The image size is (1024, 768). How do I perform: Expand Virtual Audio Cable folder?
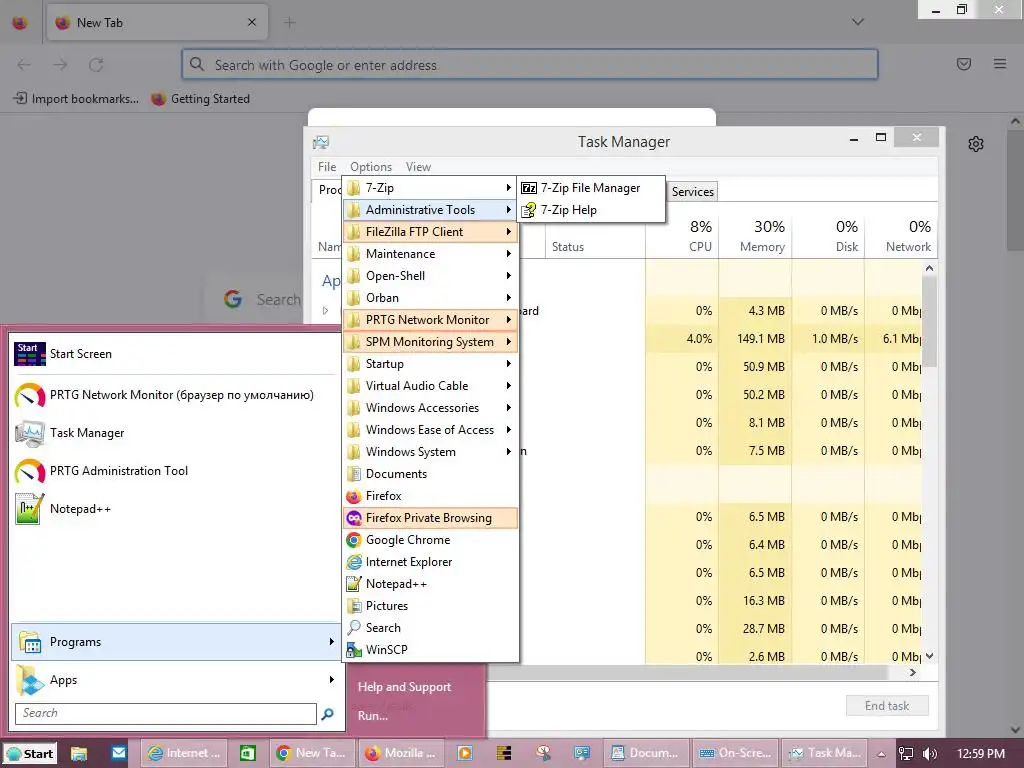point(430,386)
